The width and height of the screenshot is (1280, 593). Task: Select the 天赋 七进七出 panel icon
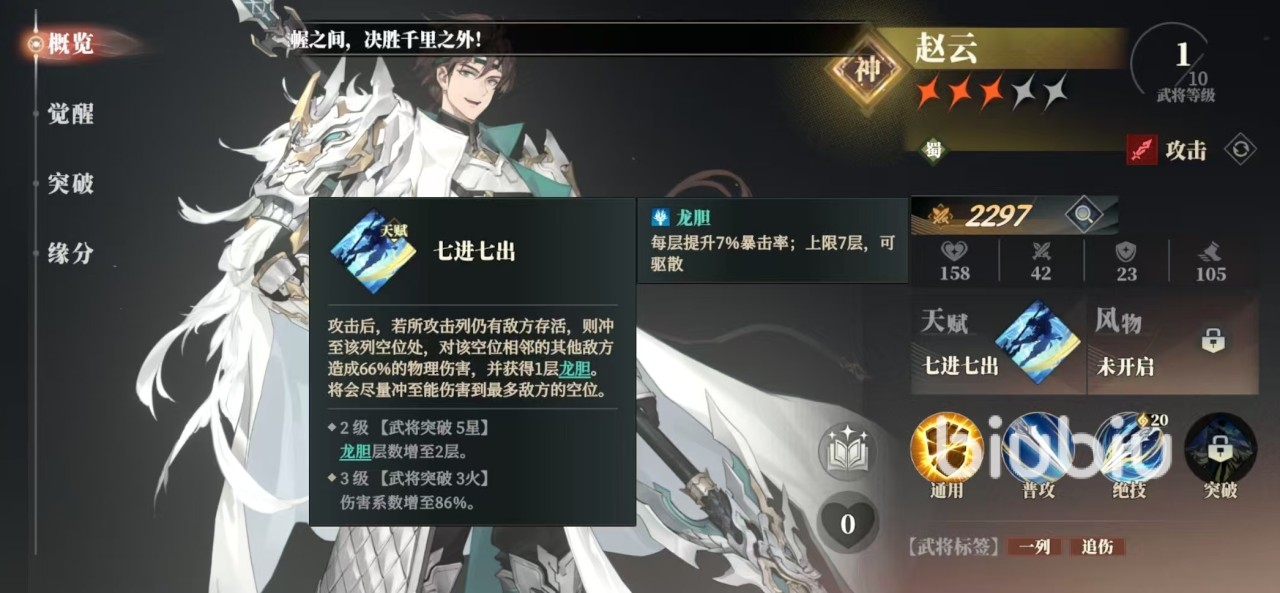click(1039, 342)
